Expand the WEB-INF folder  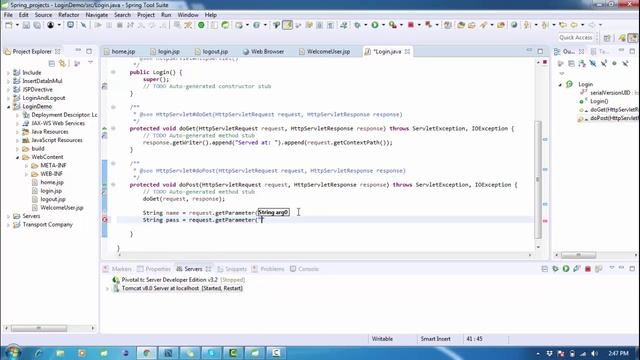point(27,174)
